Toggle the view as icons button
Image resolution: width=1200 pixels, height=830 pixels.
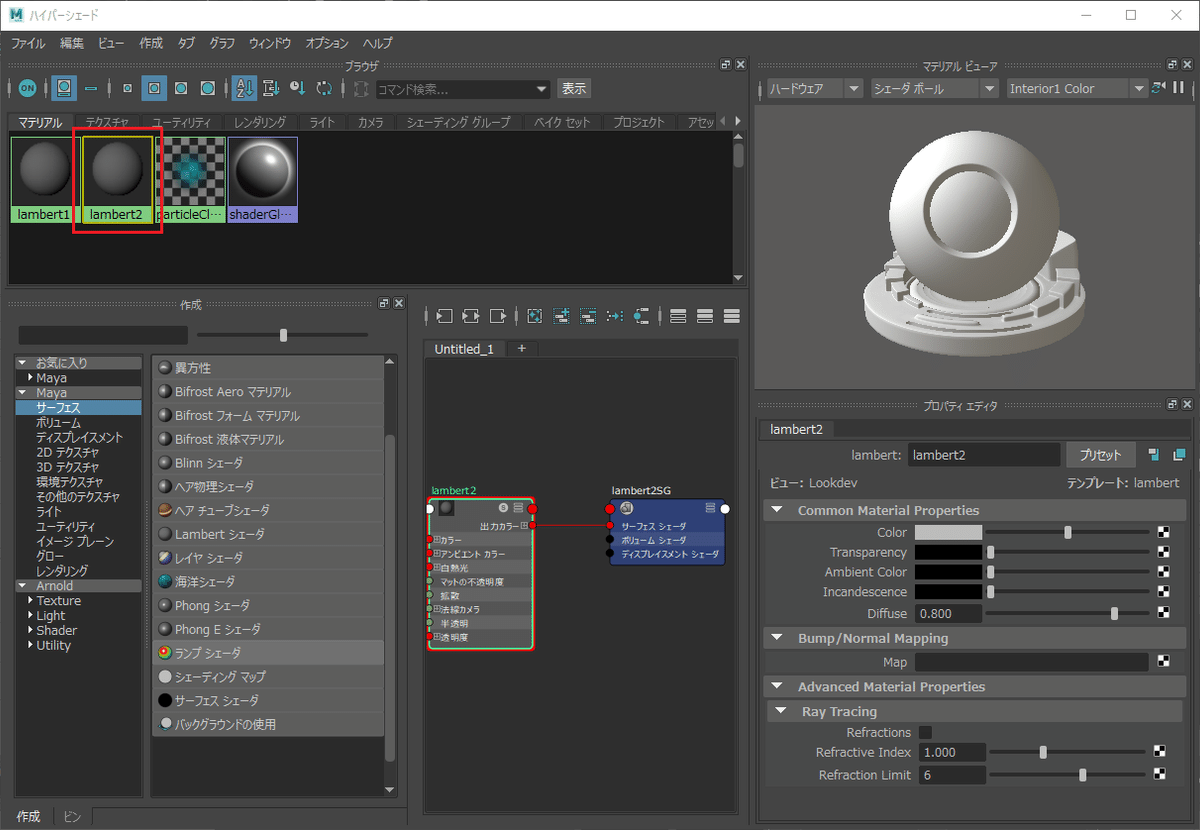[64, 88]
